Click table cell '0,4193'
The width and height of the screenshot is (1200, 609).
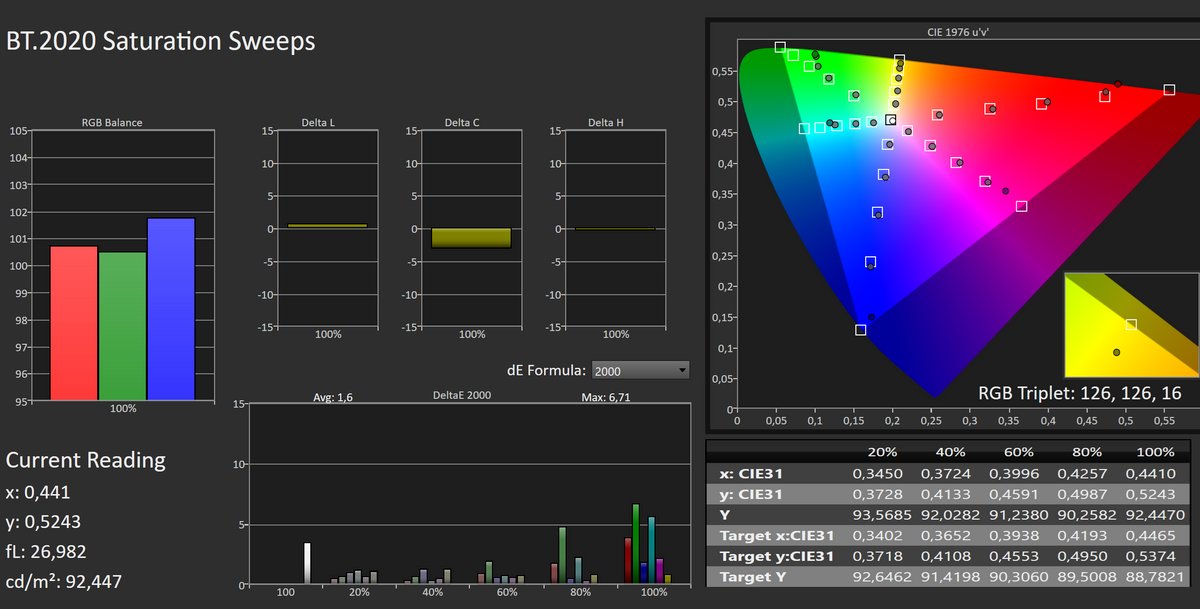click(1082, 535)
